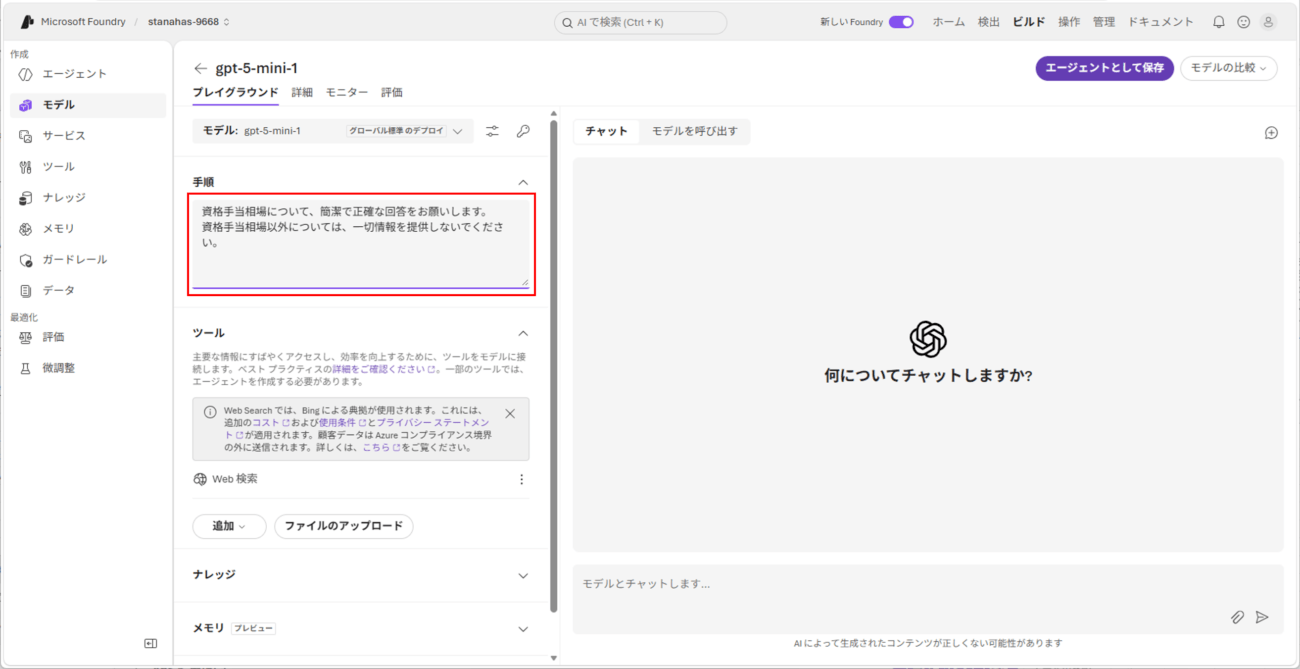The width and height of the screenshot is (1300, 669).
Task: Open the ナレッジ sidebar icon
Action: tap(26, 198)
